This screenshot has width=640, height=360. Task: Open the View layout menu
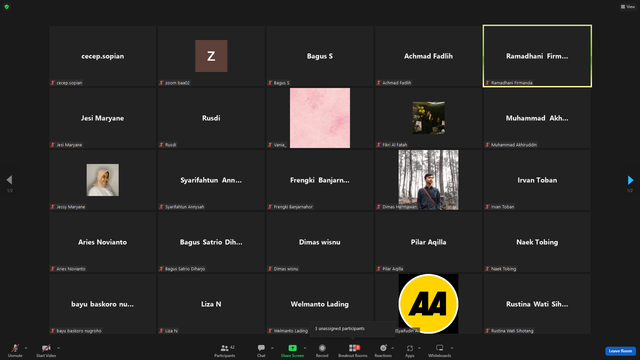[x=628, y=7]
